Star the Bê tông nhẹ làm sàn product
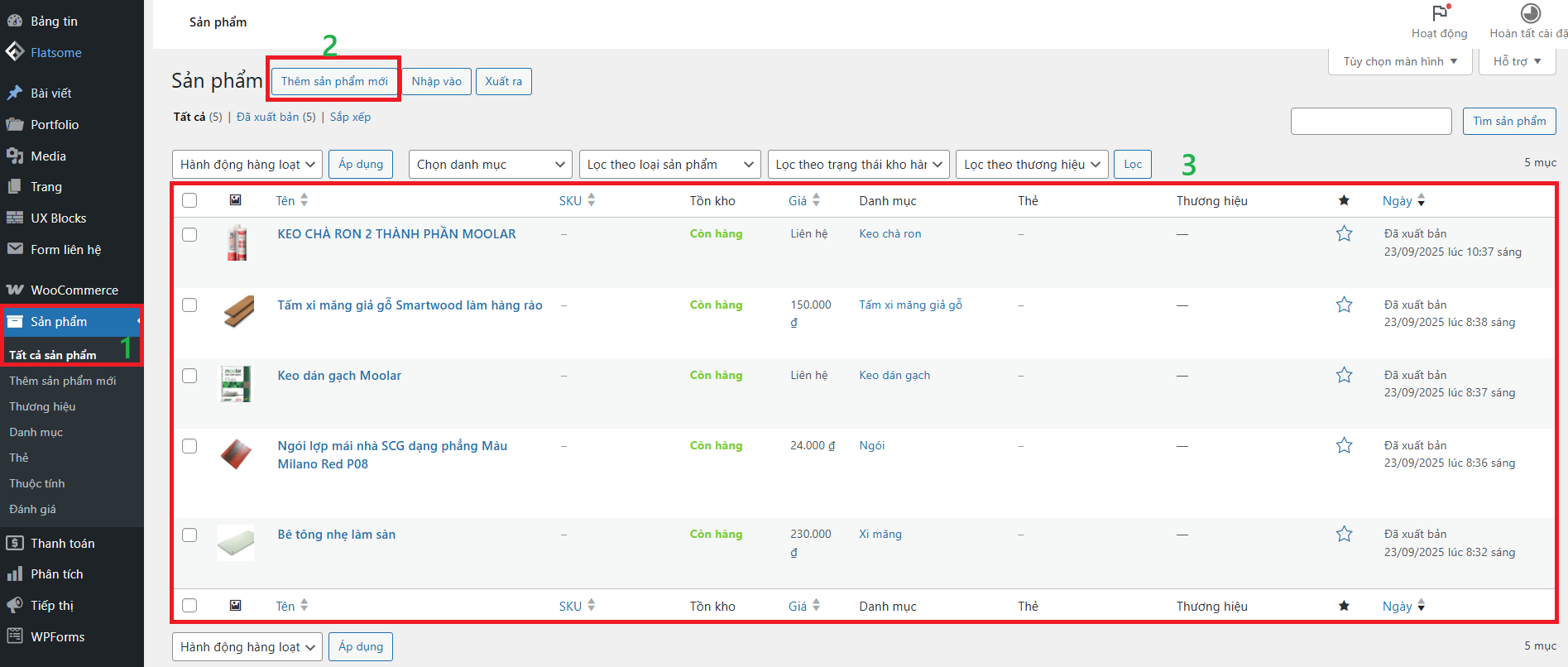This screenshot has height=667, width=1568. (1344, 535)
